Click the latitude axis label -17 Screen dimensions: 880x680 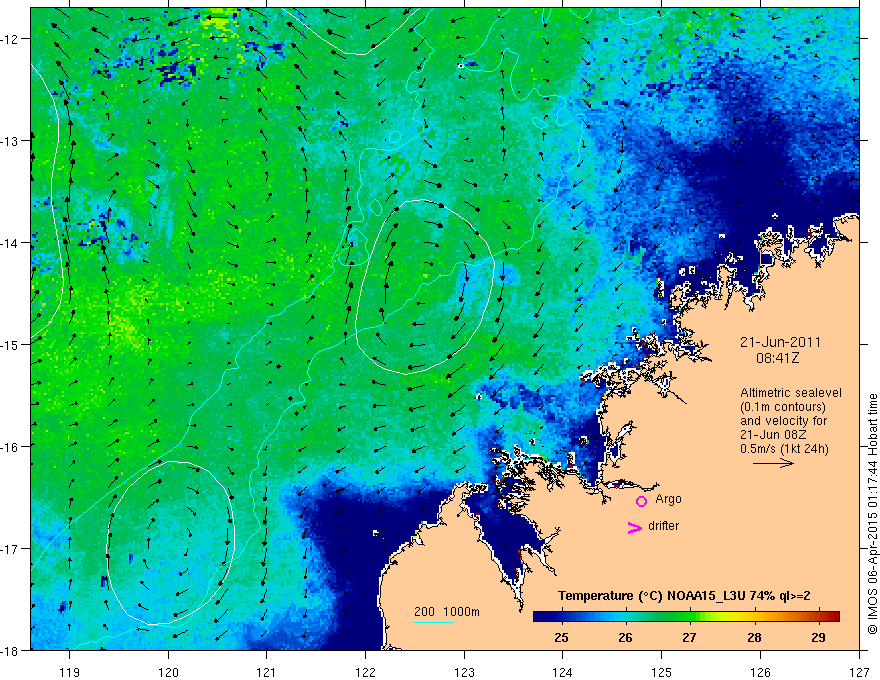coord(11,549)
